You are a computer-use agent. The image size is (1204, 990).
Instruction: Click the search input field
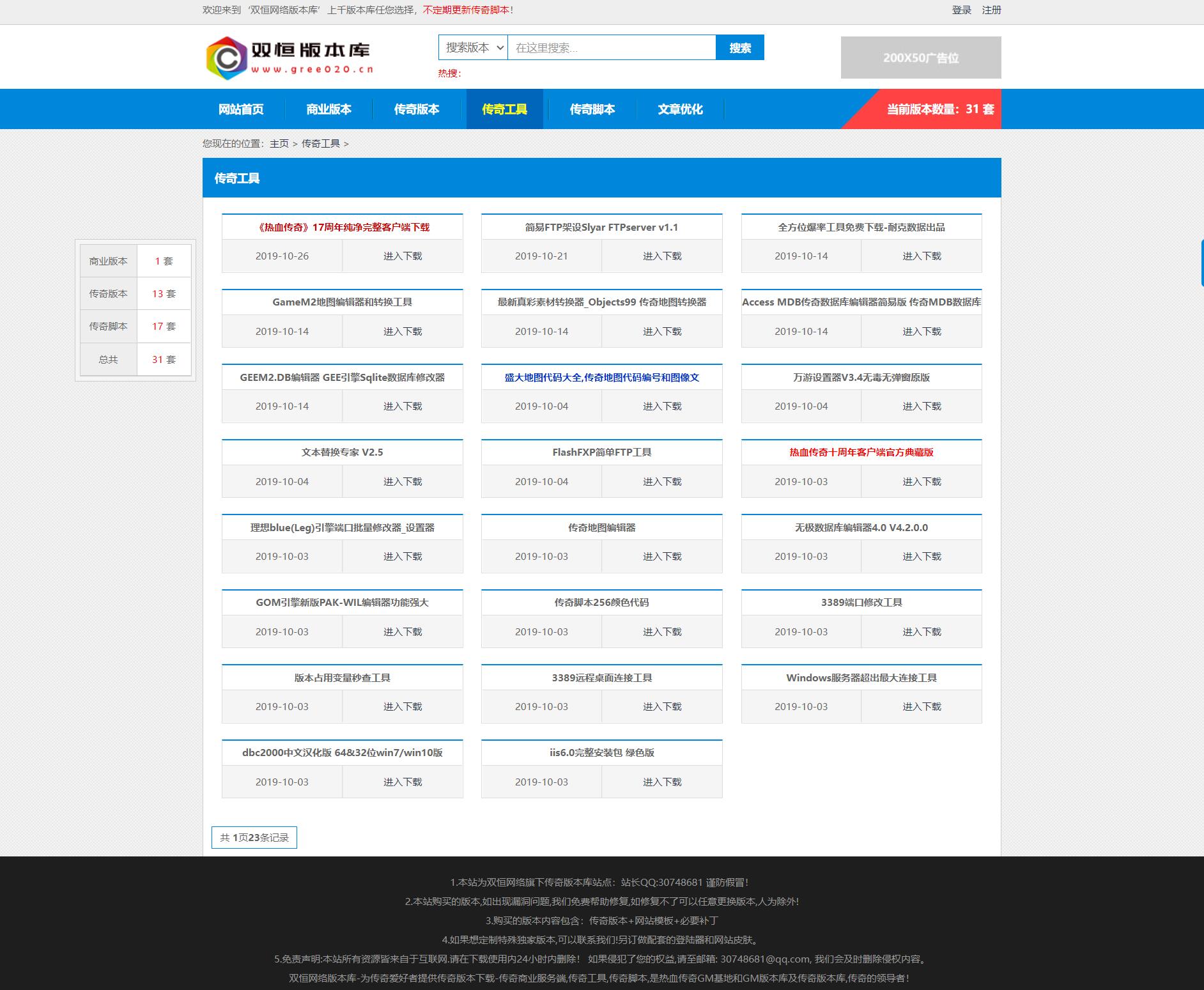(x=611, y=48)
